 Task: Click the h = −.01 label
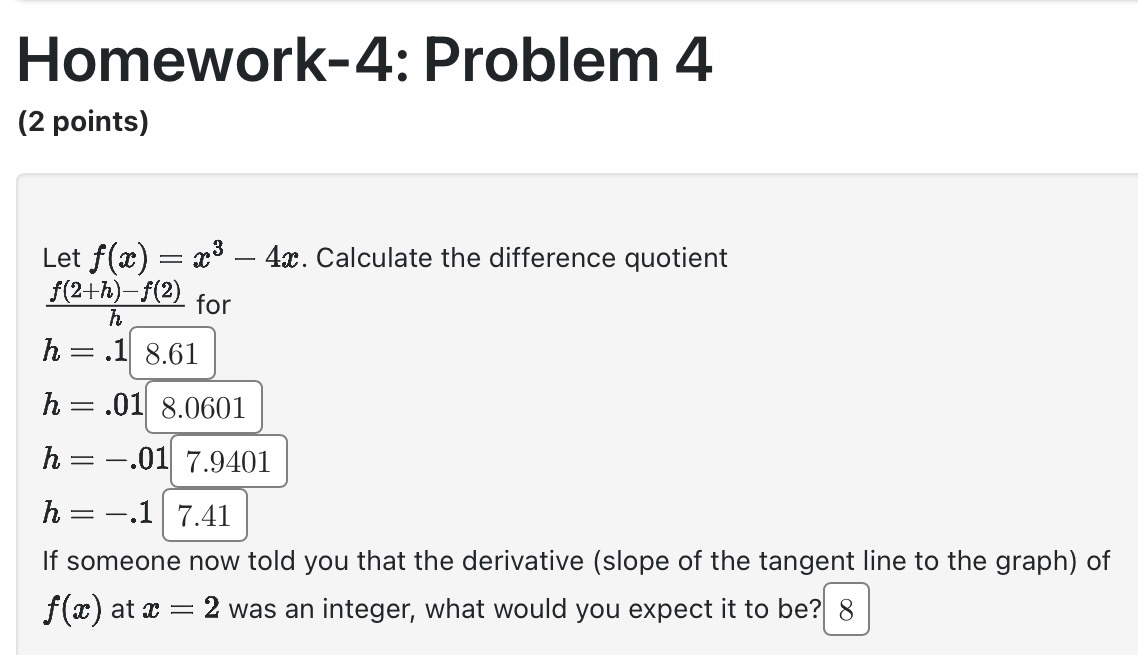coord(105,458)
